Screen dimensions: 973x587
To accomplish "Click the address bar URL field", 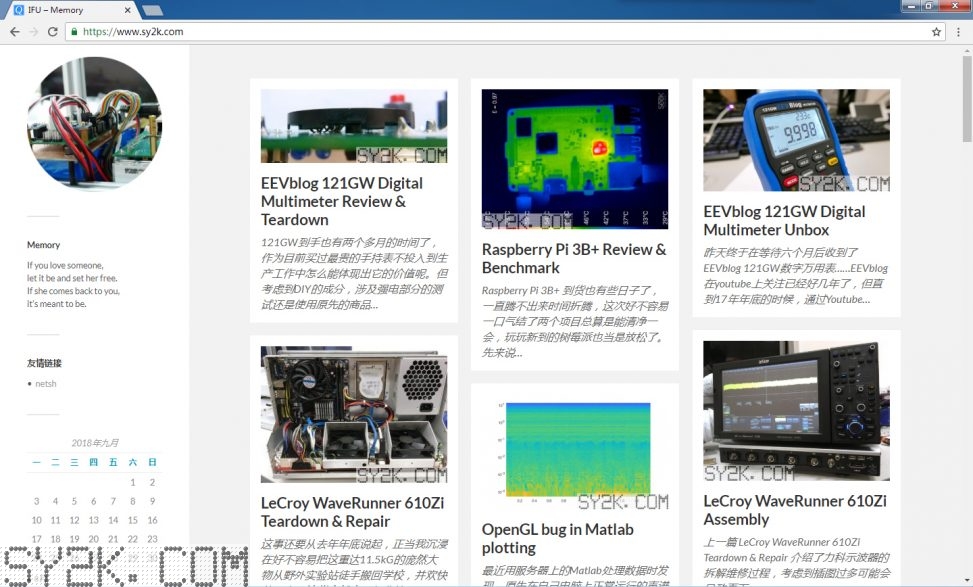I will click(x=504, y=32).
